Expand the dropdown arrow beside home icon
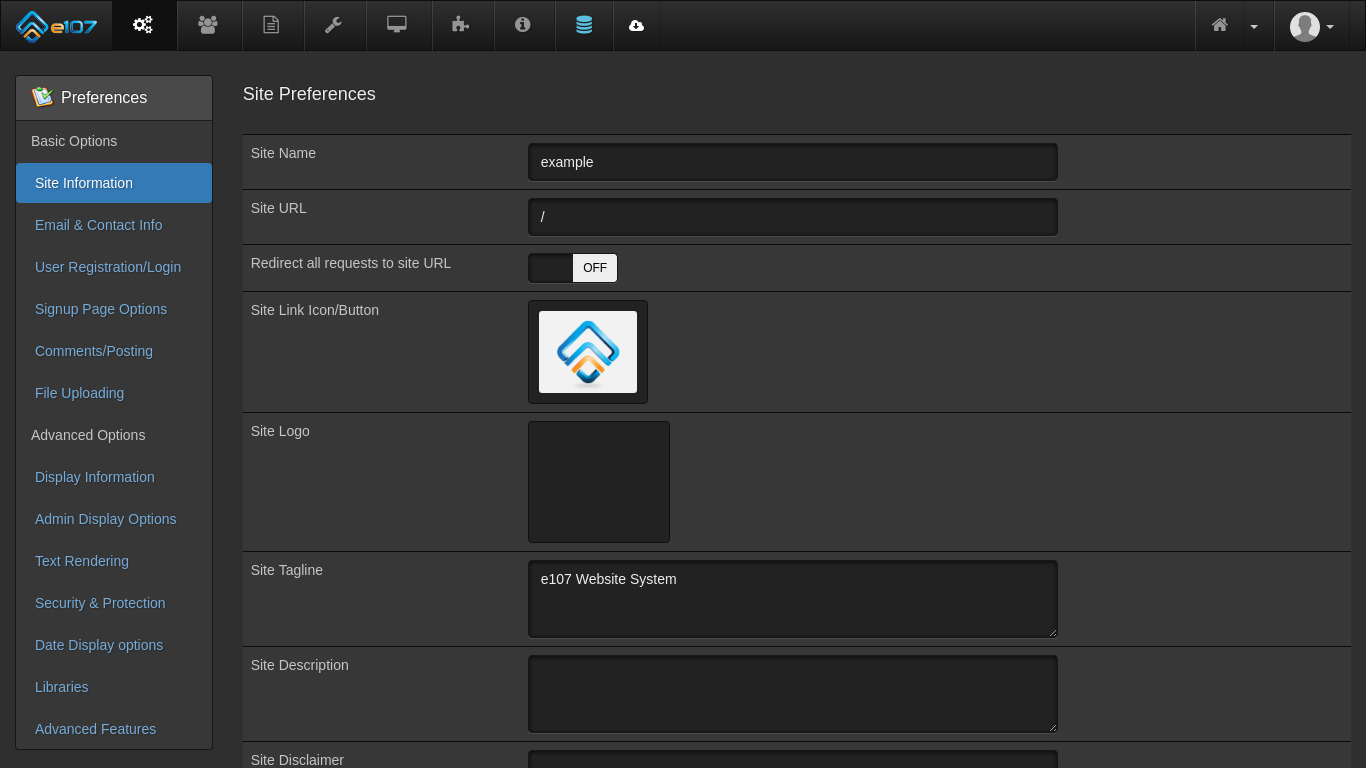This screenshot has width=1366, height=768. (x=1254, y=26)
